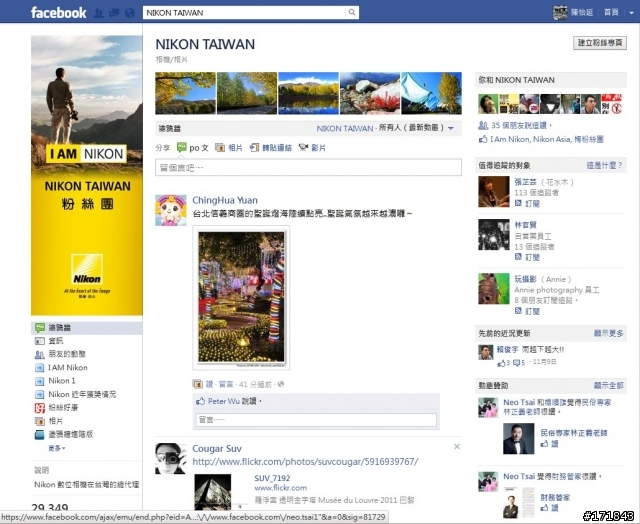
Task: Open the account dropdown arrow in header
Action: (x=631, y=13)
